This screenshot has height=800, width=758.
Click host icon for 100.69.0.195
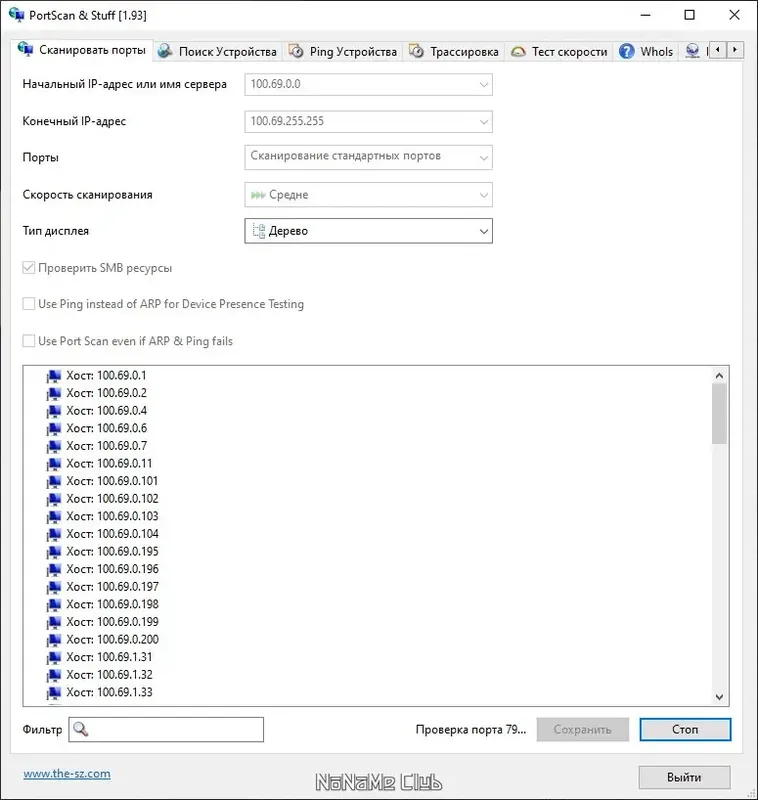click(x=54, y=552)
